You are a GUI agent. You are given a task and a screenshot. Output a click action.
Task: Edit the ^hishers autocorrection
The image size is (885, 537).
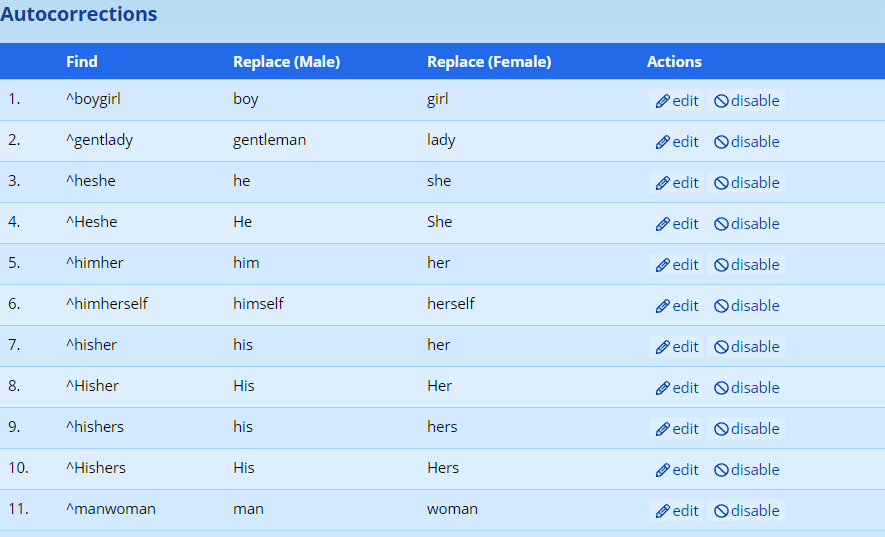(x=677, y=429)
